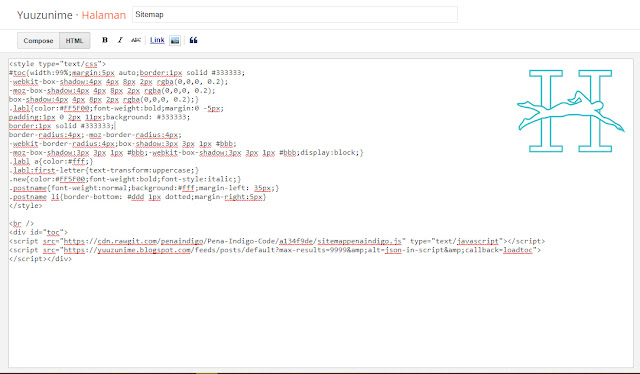This screenshot has height=374, width=640.
Task: Click the yuuzunime.blogspot.com feed URL
Action: 298,250
